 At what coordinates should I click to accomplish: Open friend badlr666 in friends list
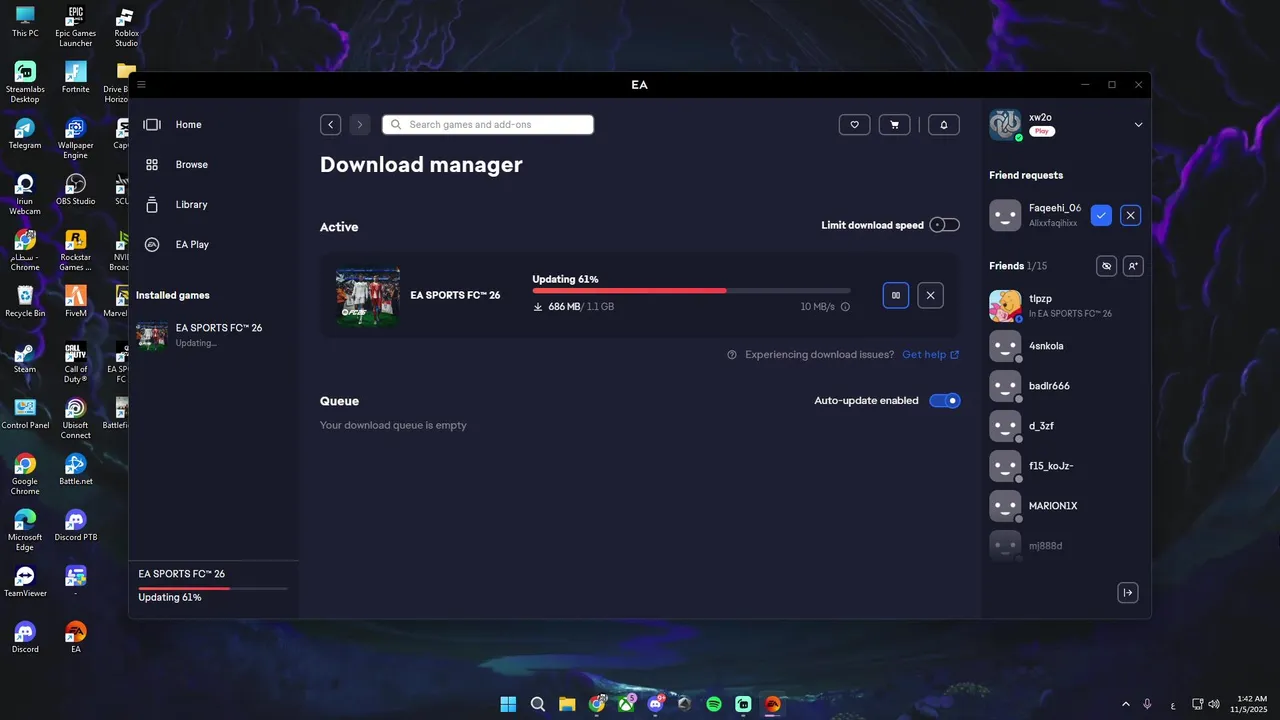[x=1066, y=386]
